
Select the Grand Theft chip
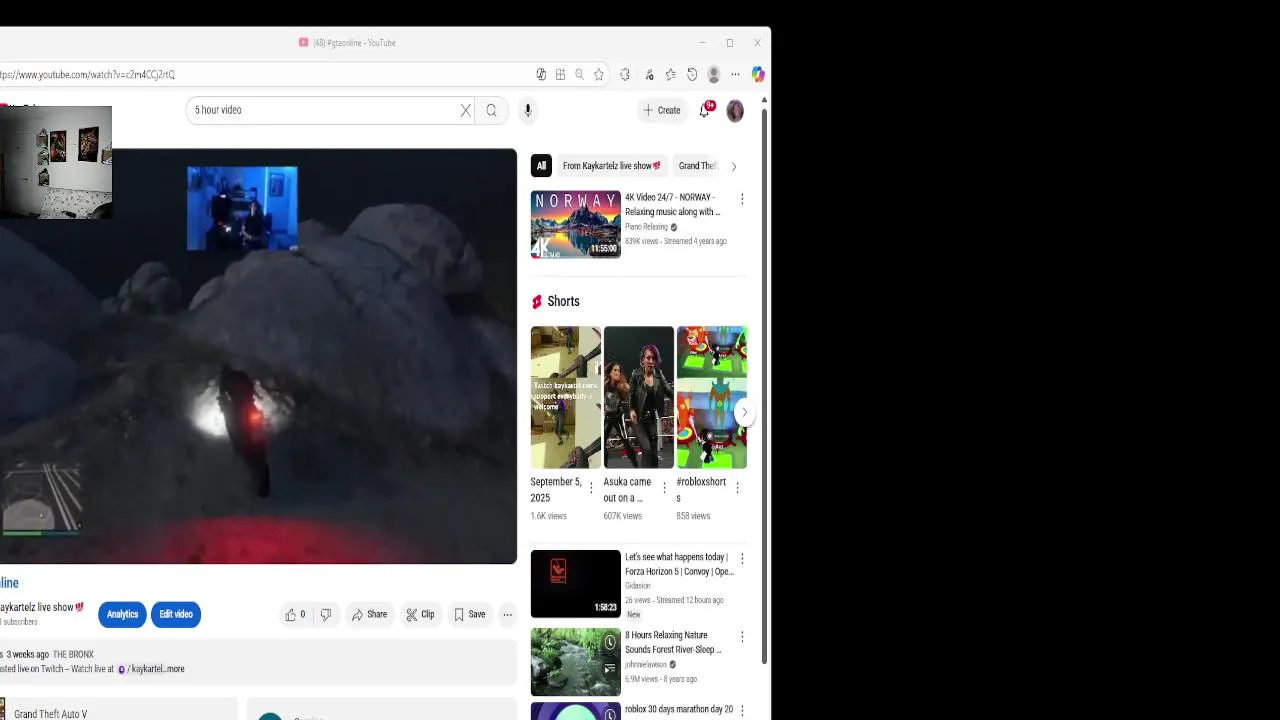(697, 166)
